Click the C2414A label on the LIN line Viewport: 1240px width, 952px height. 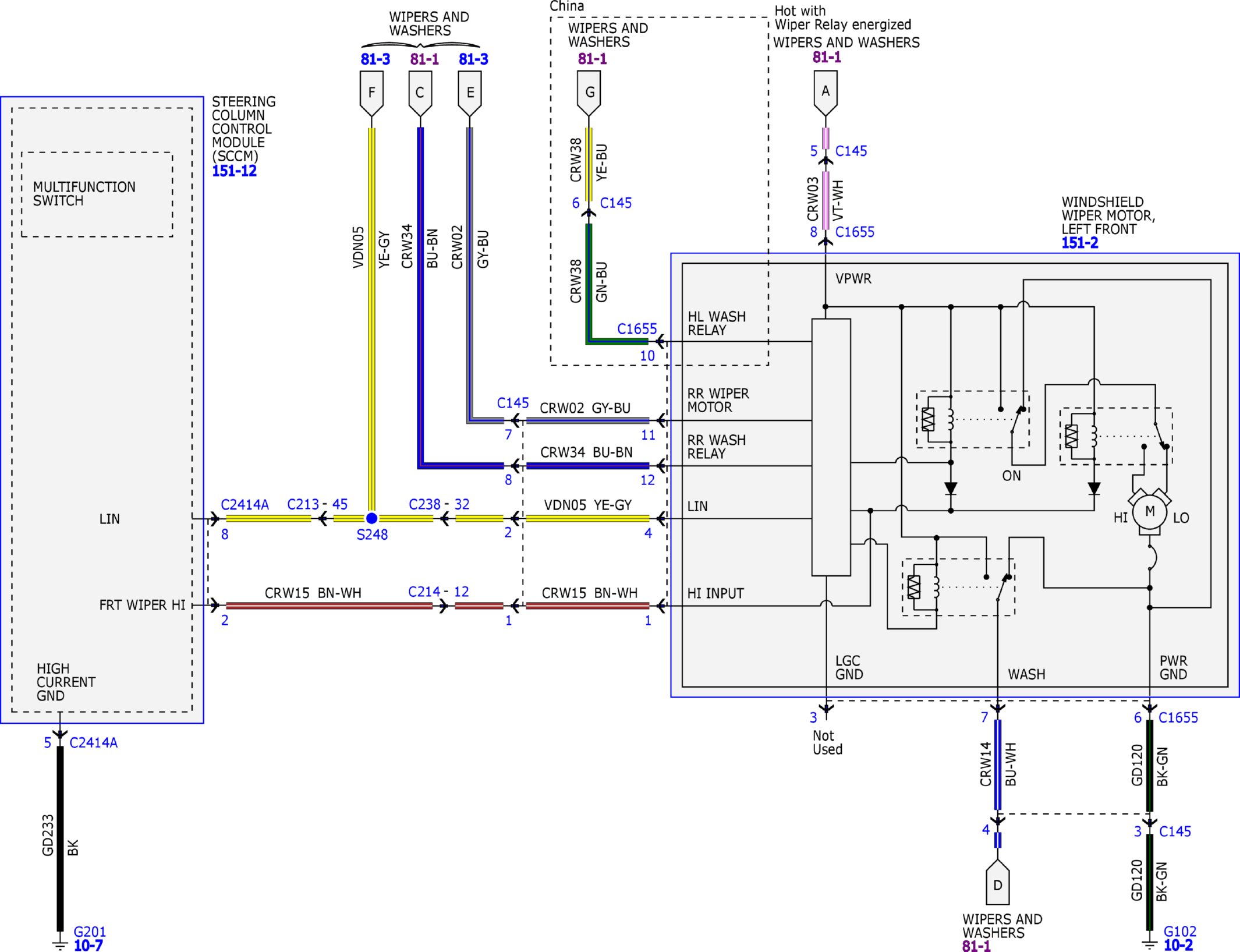[x=245, y=505]
